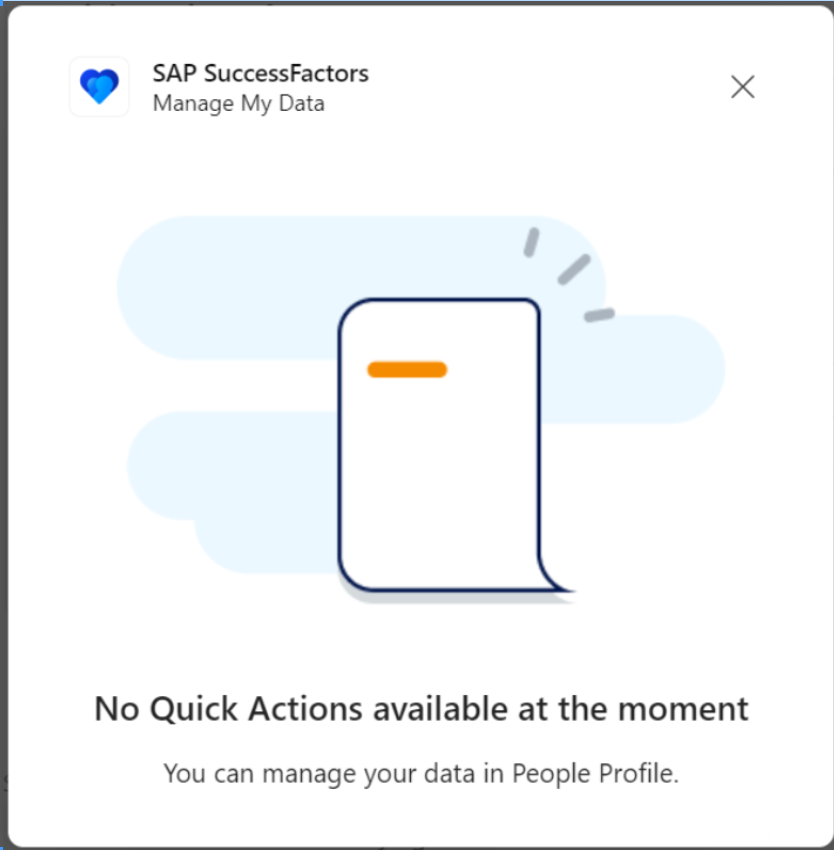Click the gray sparkle lines above document
This screenshot has height=850, width=834.
(x=569, y=275)
